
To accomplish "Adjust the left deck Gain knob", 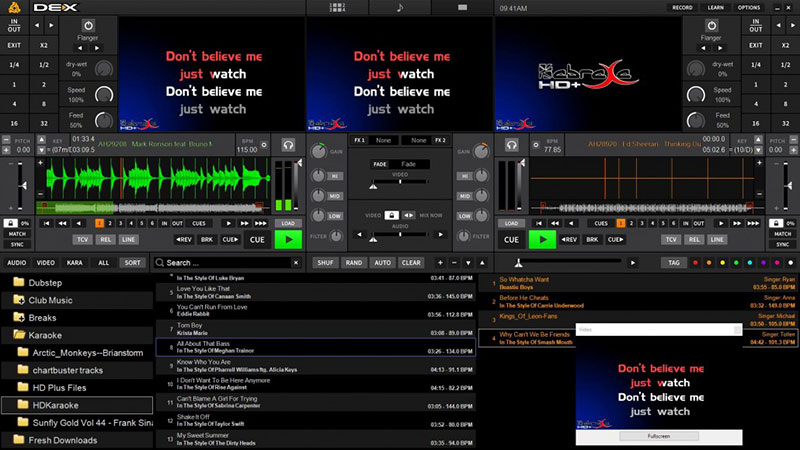I will tap(319, 152).
